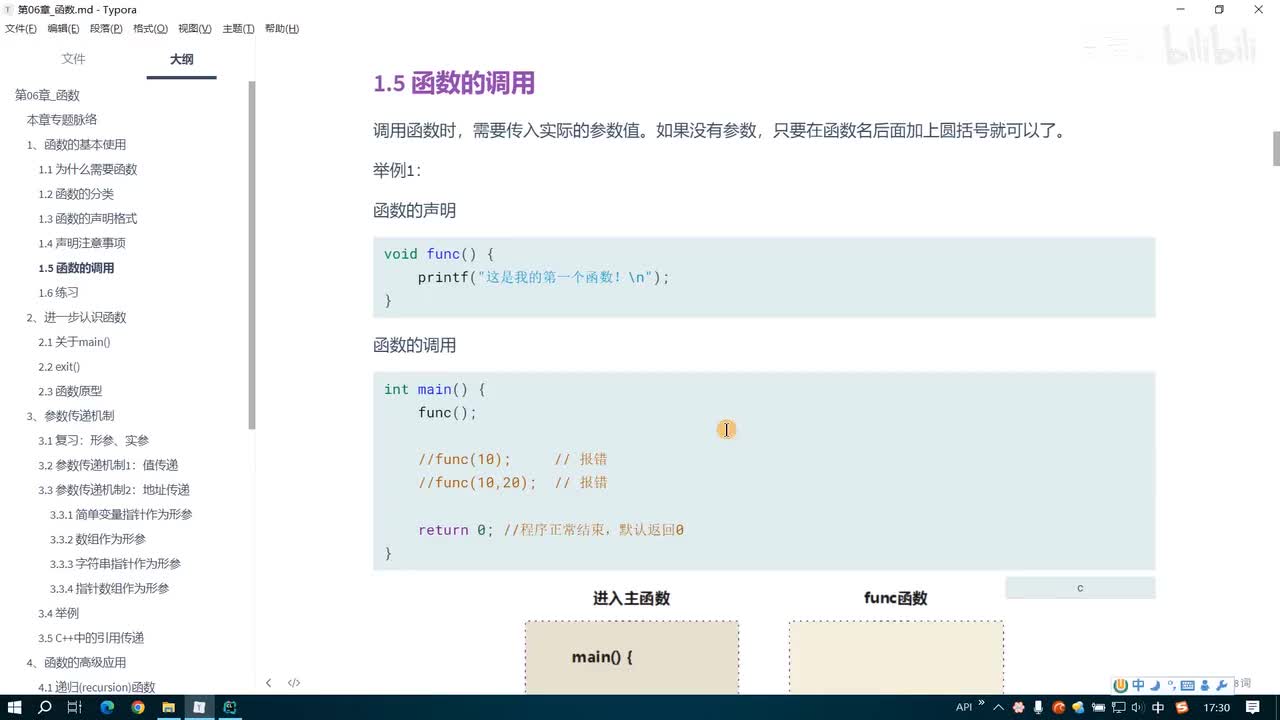1280x720 pixels.
Task: Open the 格式(O) menu
Action: [150, 29]
